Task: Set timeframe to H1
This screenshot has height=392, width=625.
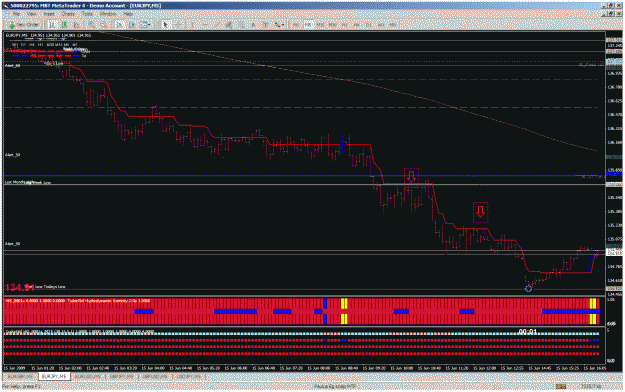Action: click(344, 25)
